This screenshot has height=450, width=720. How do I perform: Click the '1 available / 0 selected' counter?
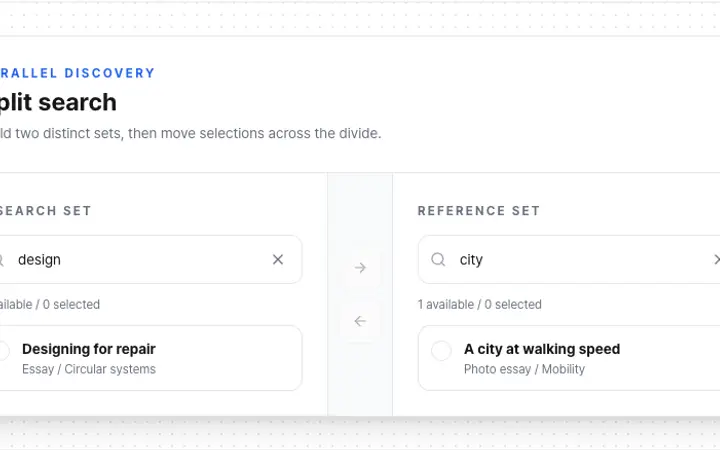(x=479, y=304)
